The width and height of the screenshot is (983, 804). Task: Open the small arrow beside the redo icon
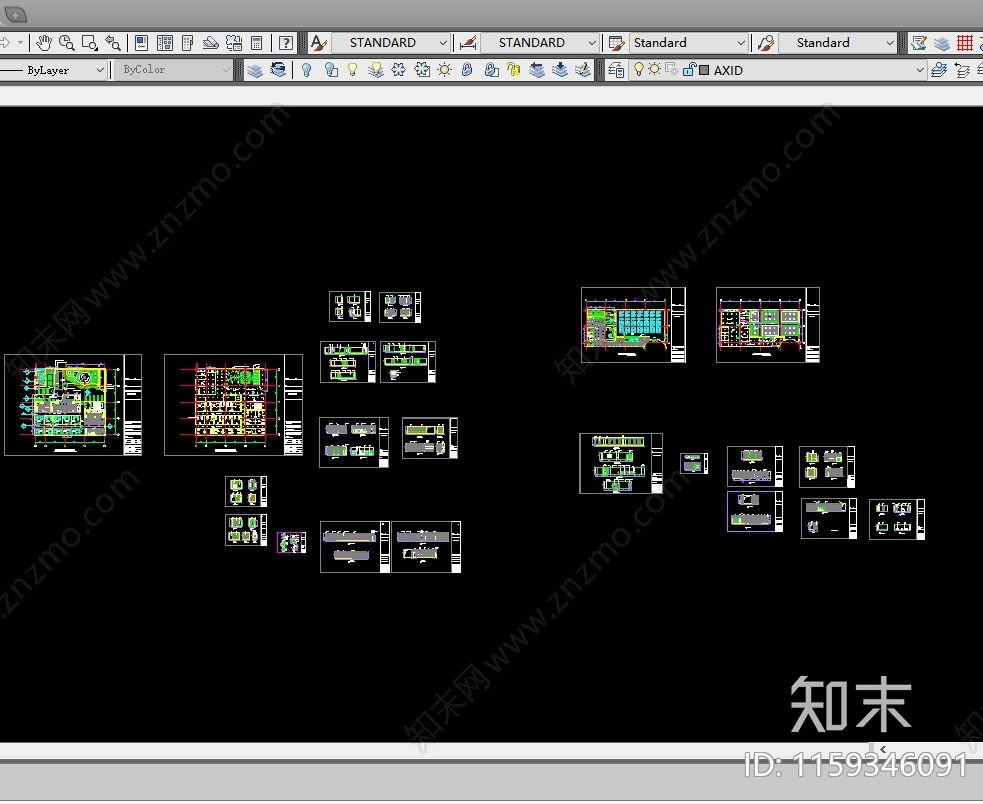(20, 43)
